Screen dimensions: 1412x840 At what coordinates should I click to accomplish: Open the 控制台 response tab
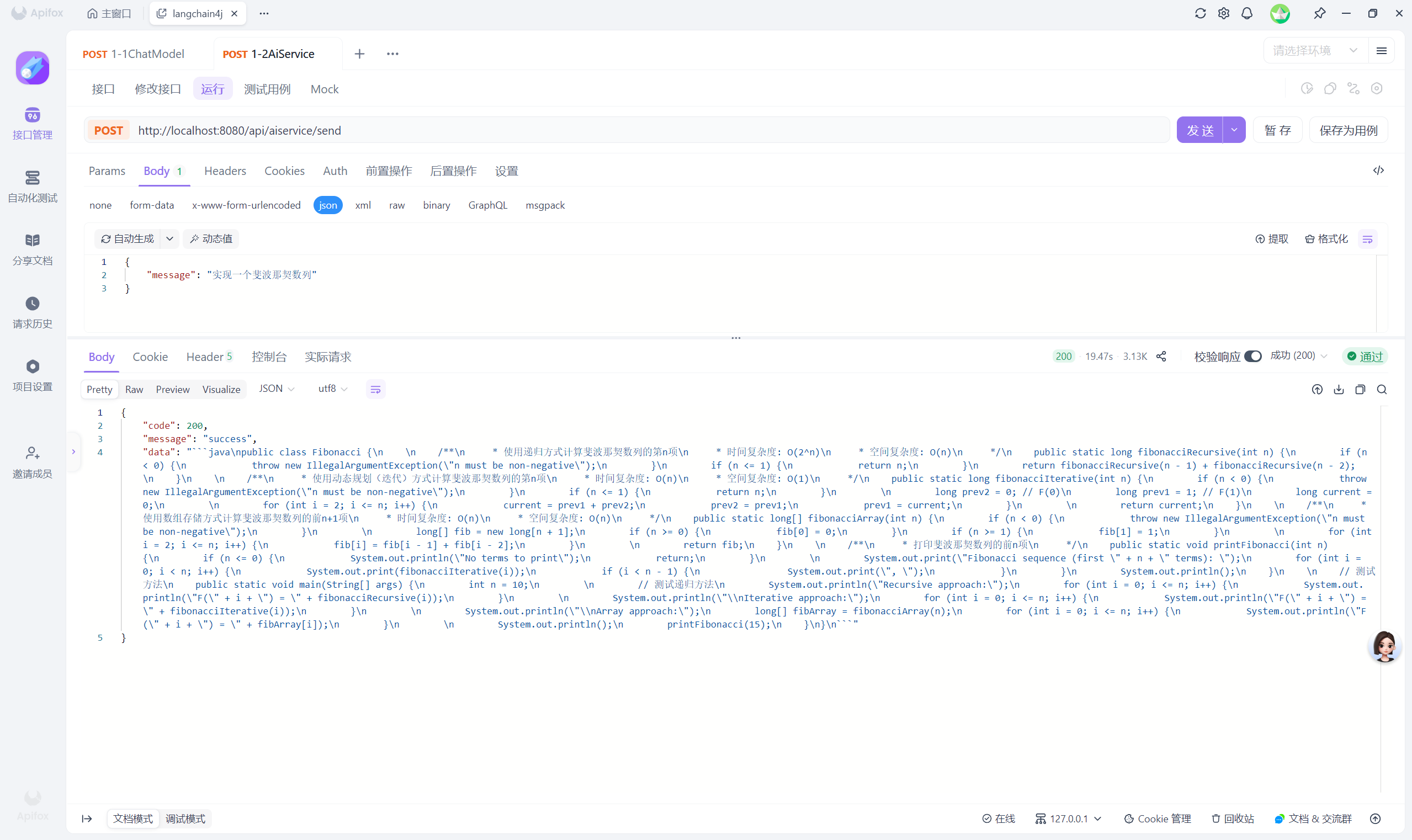tap(269, 357)
